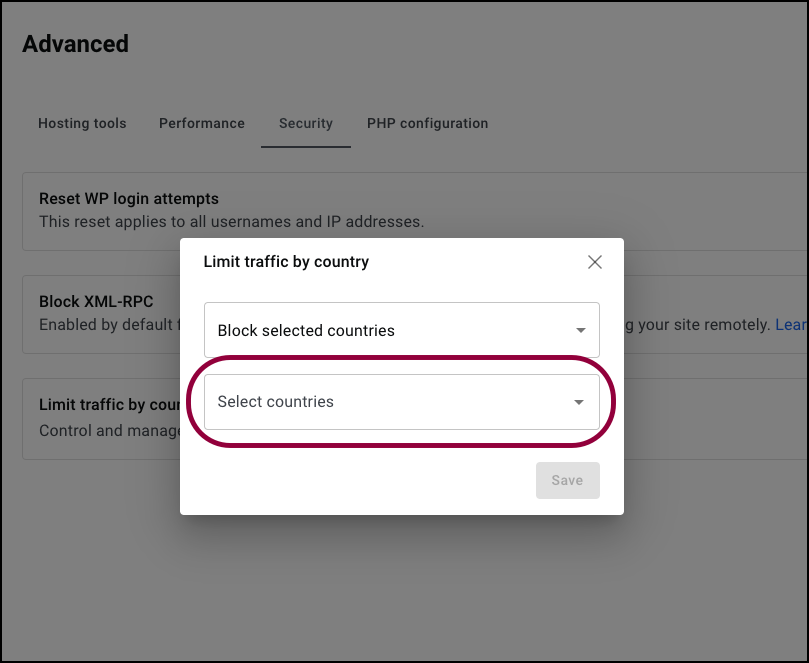Screen dimensions: 809x663
Task: Click the dialog title Limit traffic by country
Action: click(286, 262)
